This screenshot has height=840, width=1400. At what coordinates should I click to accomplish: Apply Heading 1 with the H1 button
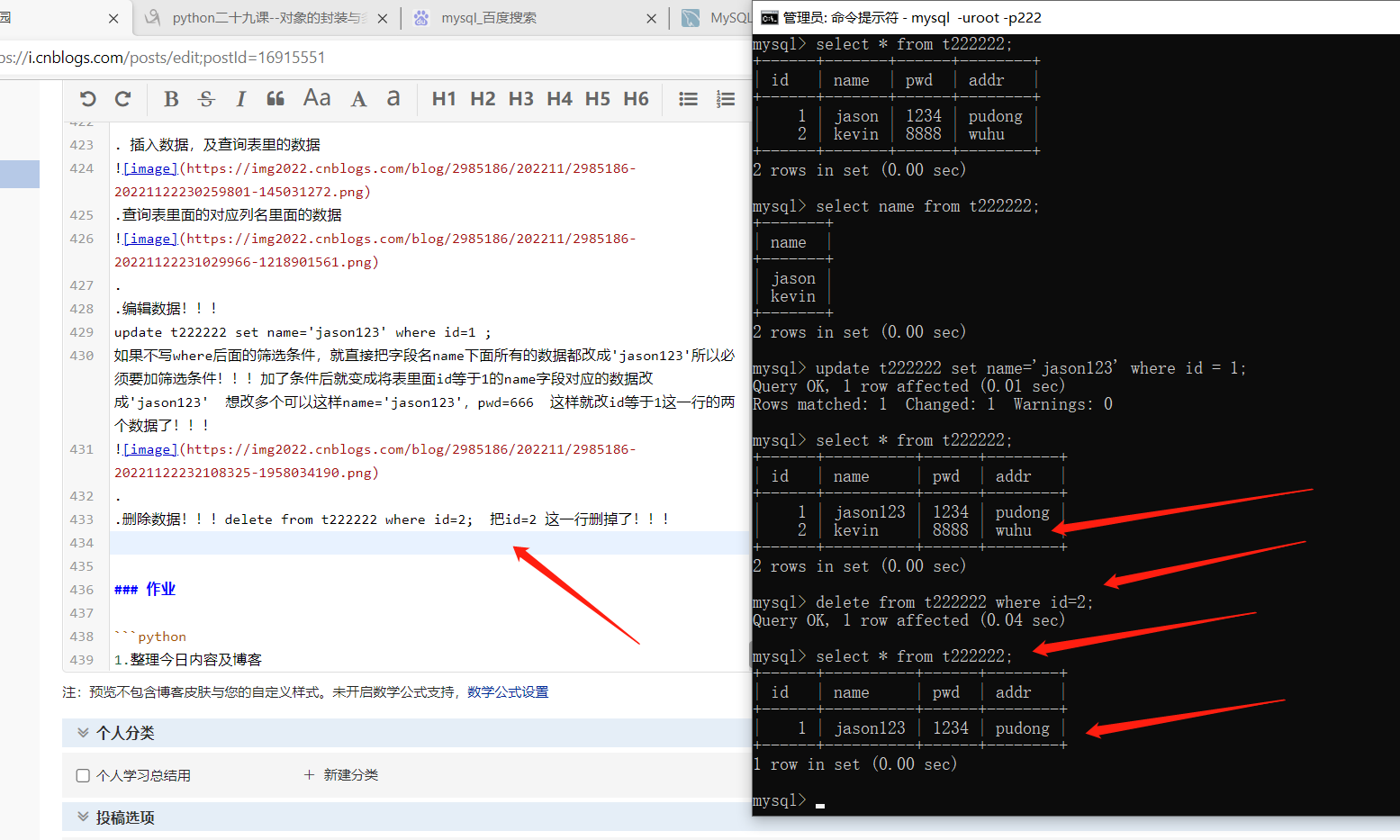point(444,99)
